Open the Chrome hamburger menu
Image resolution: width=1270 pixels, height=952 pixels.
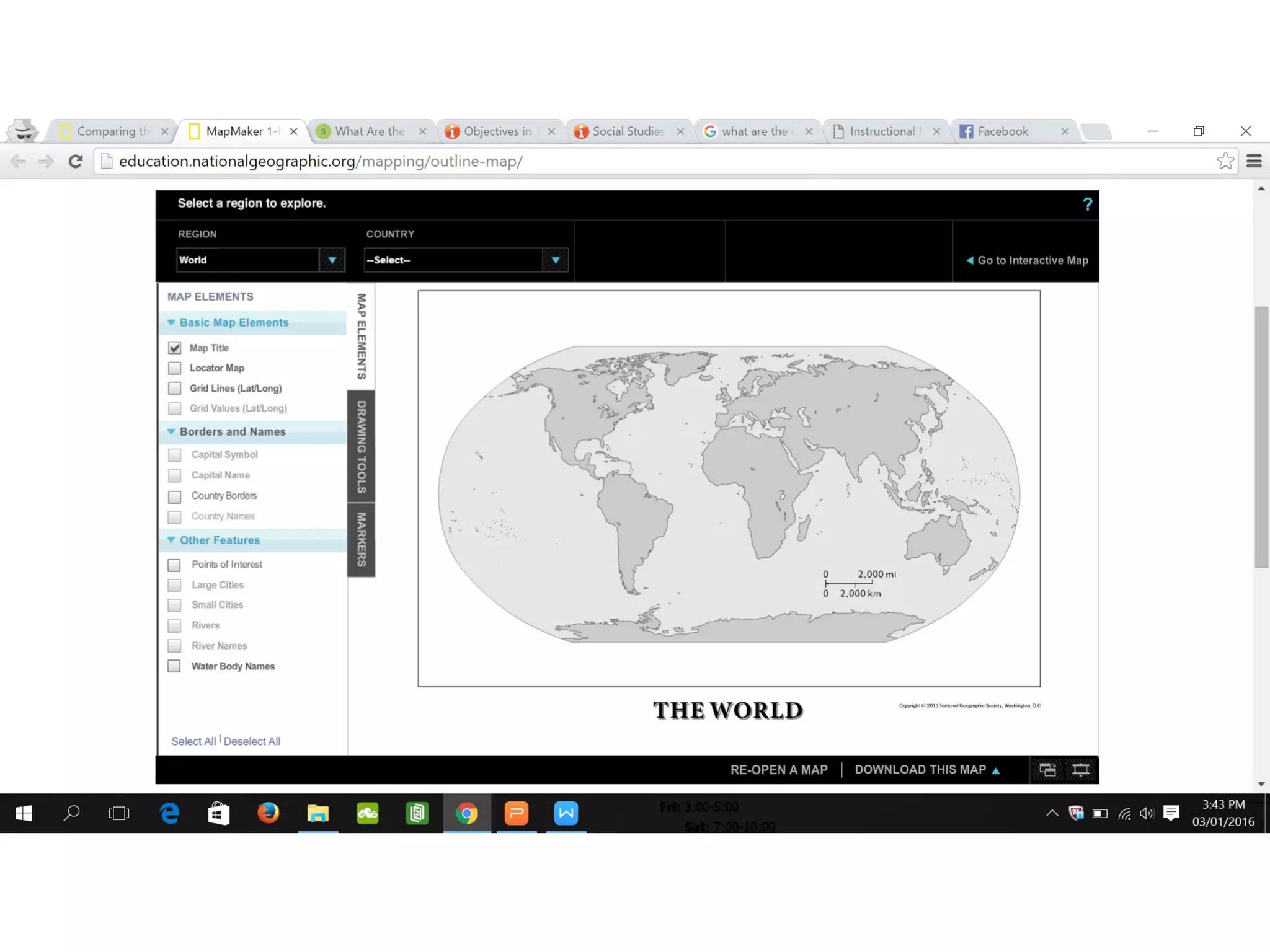coord(1254,161)
